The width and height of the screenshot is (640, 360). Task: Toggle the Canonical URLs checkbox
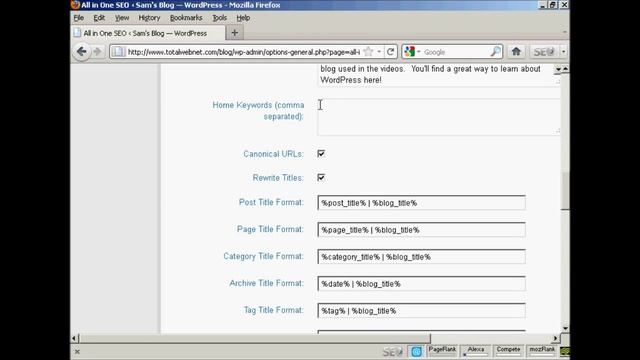[x=321, y=153]
